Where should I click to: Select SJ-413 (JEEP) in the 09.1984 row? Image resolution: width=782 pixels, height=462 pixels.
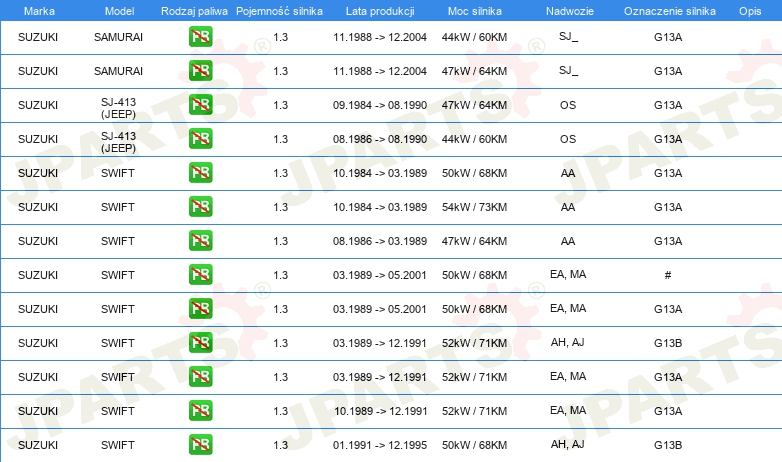(118, 108)
